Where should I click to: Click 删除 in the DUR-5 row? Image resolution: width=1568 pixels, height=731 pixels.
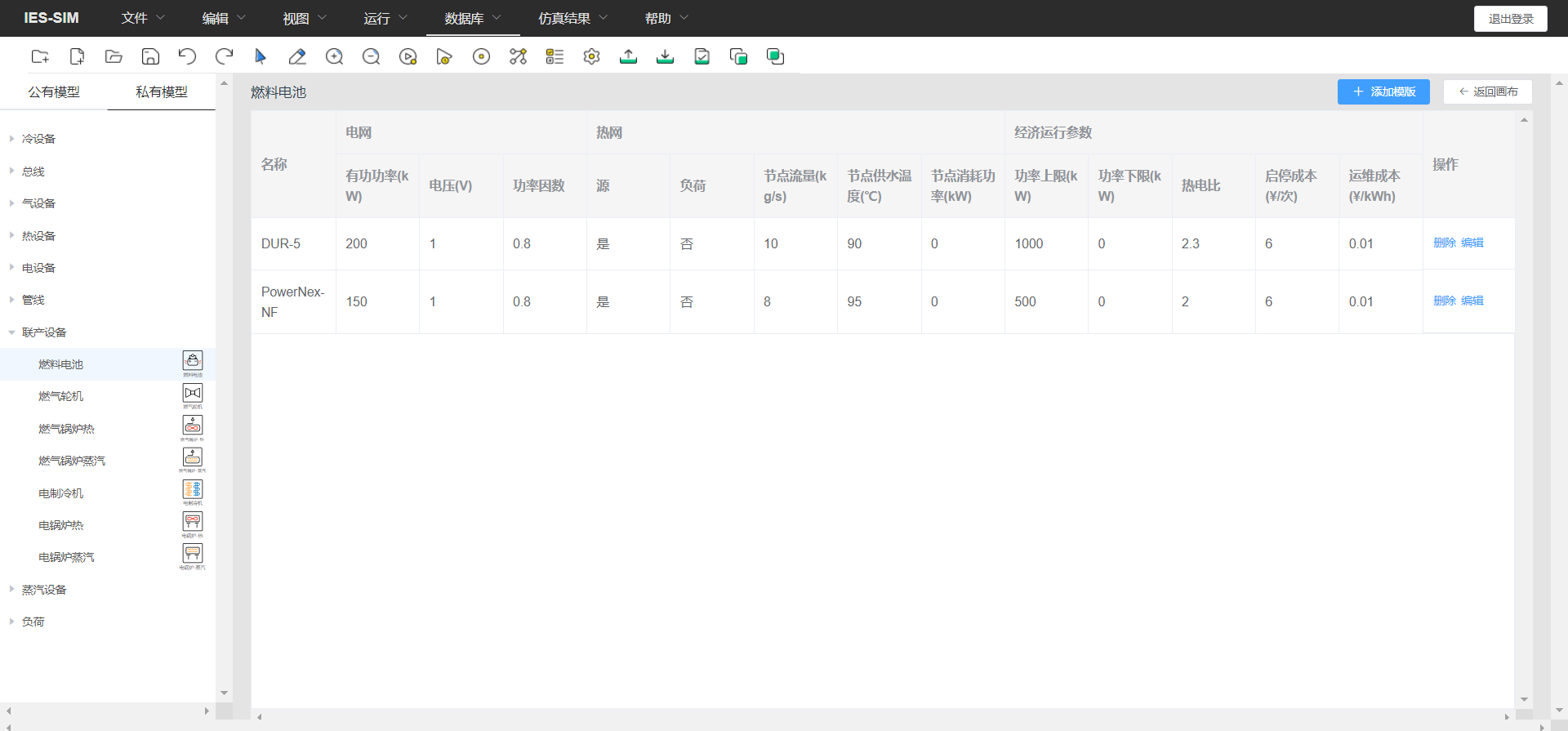[1445, 243]
